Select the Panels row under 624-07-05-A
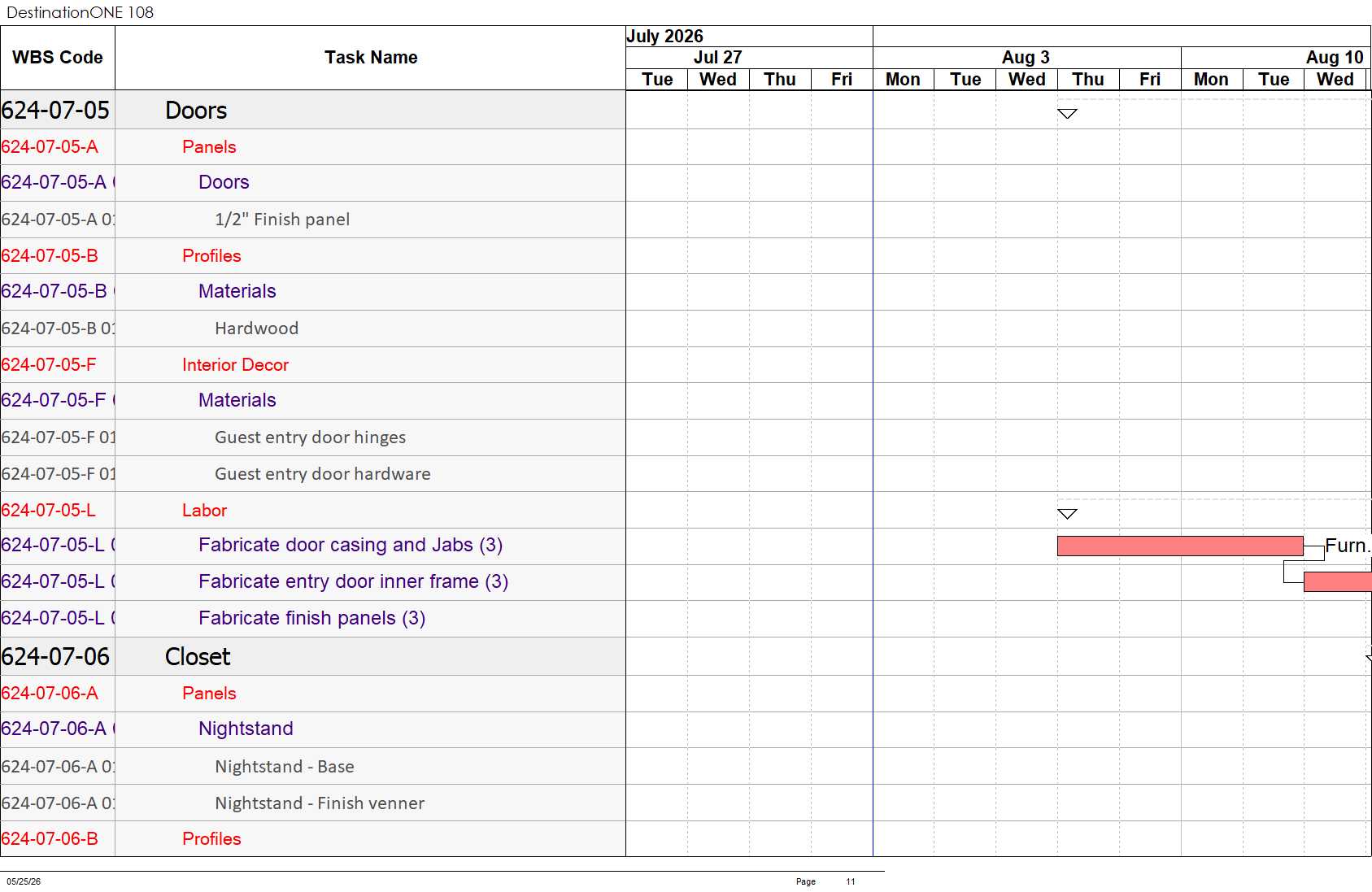1372x892 pixels. click(x=313, y=147)
